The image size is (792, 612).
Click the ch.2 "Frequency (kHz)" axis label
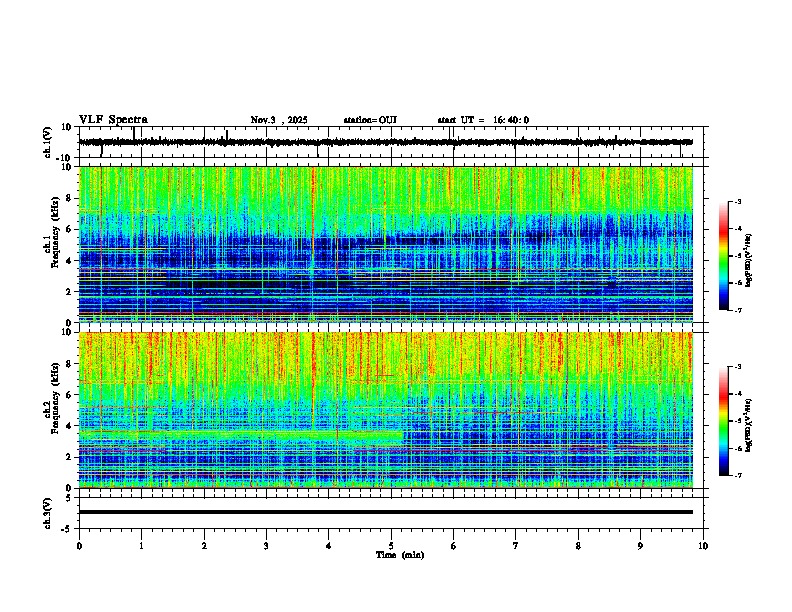pyautogui.click(x=55, y=397)
